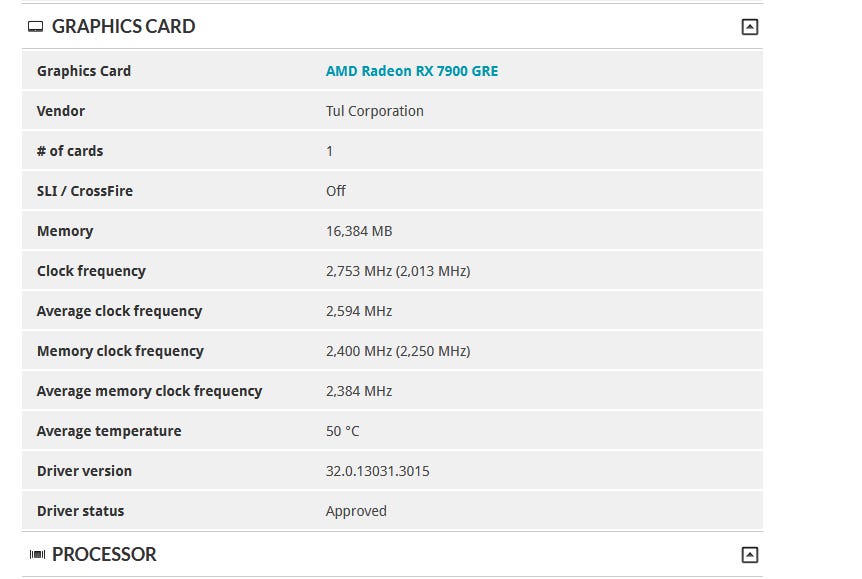
Task: Click the Driver version label
Action: [84, 471]
